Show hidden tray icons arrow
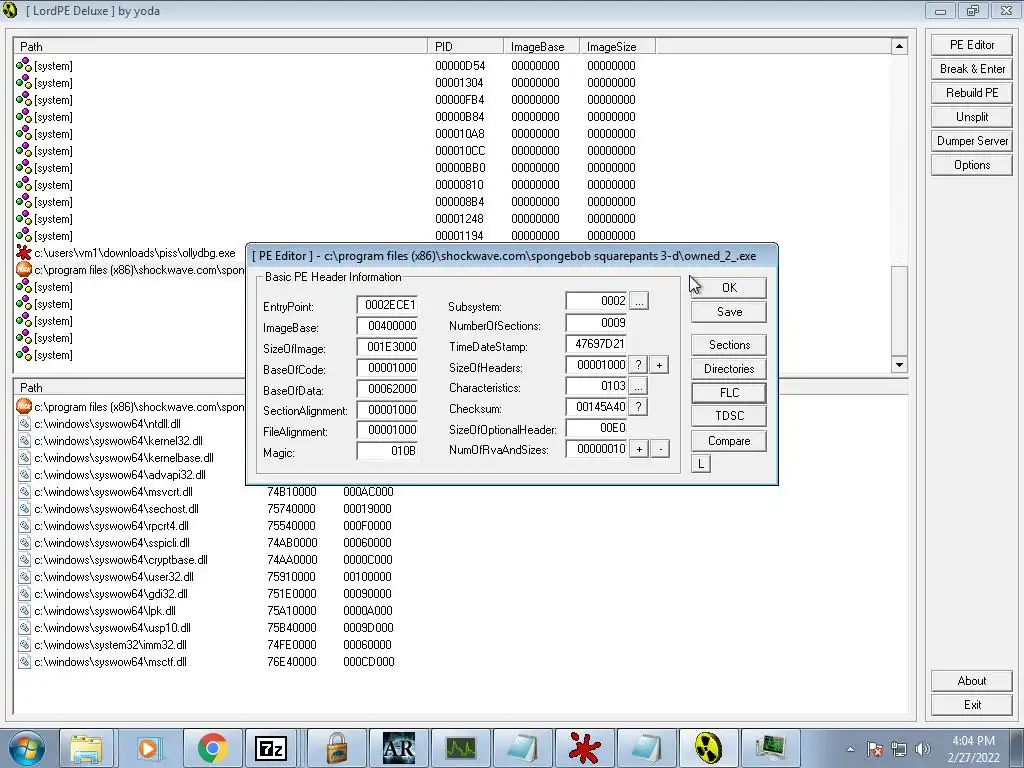This screenshot has width=1024, height=768. tap(850, 749)
